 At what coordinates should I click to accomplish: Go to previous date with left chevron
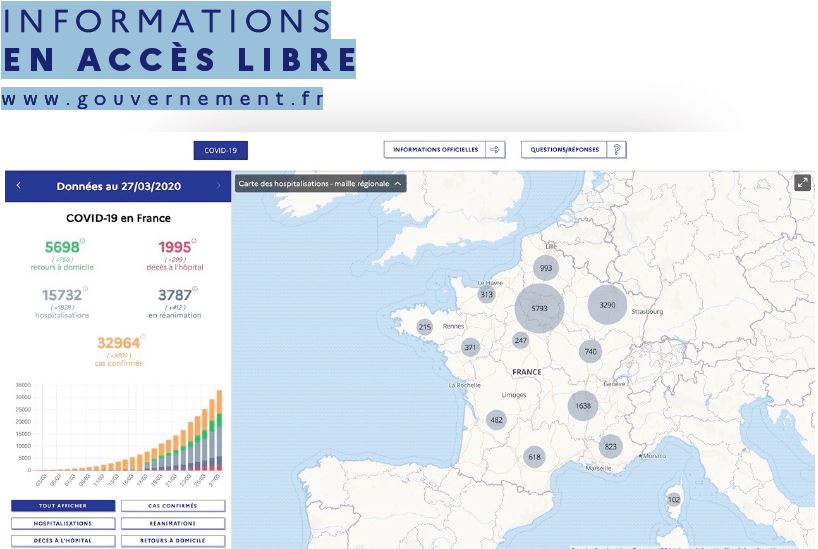[x=18, y=185]
